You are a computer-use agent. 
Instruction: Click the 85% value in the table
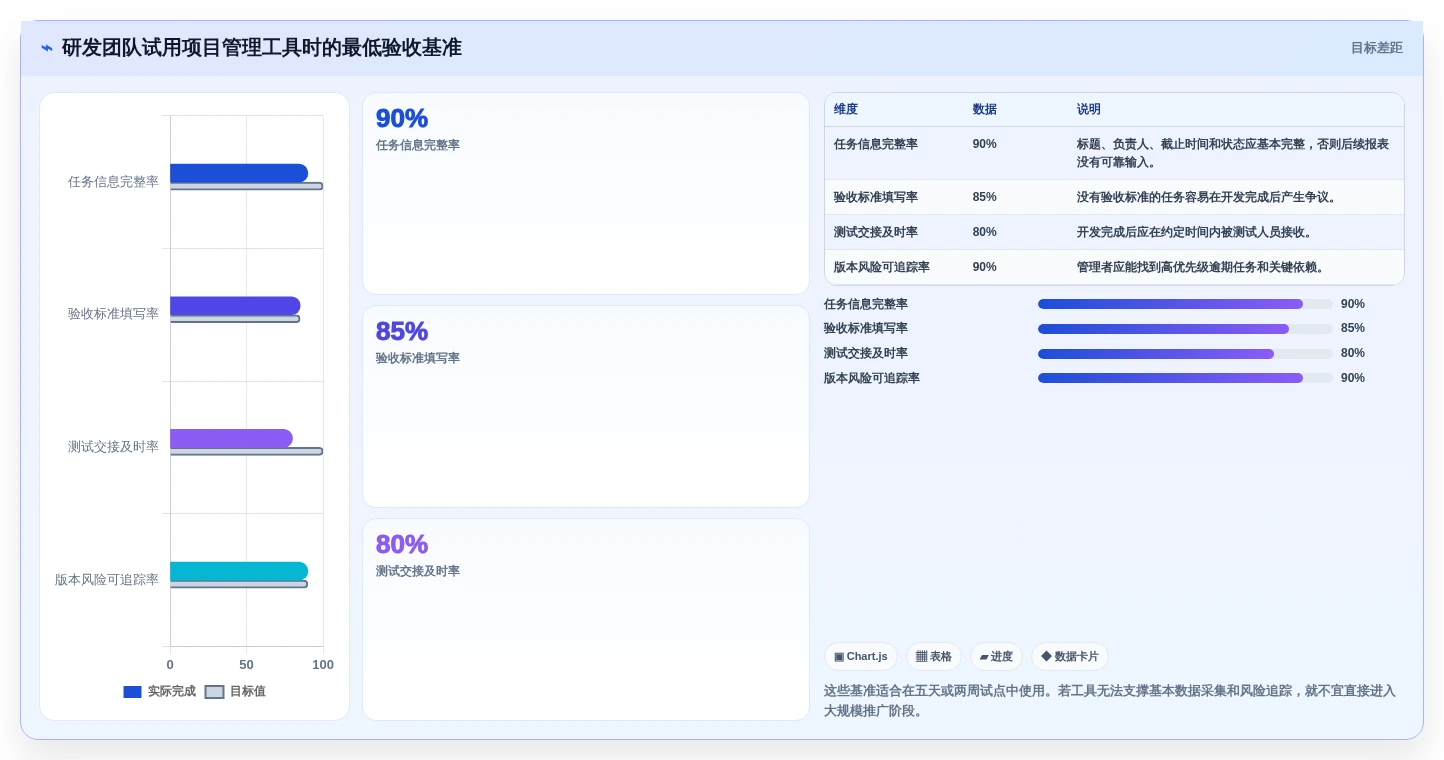pyautogui.click(x=985, y=197)
